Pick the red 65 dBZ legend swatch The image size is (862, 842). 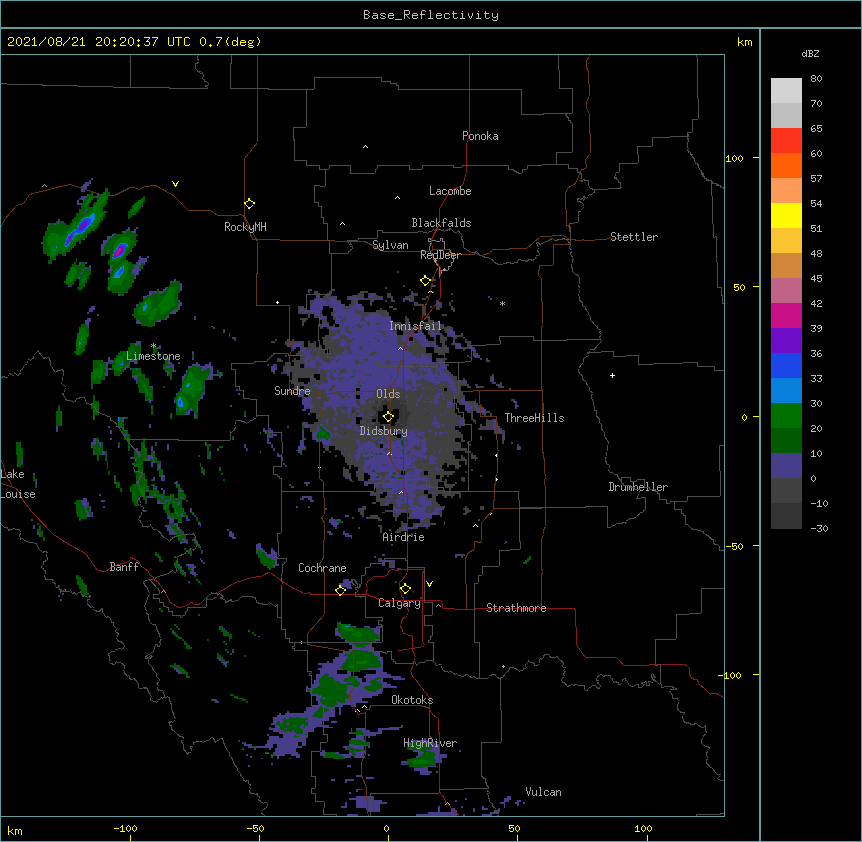(x=786, y=141)
